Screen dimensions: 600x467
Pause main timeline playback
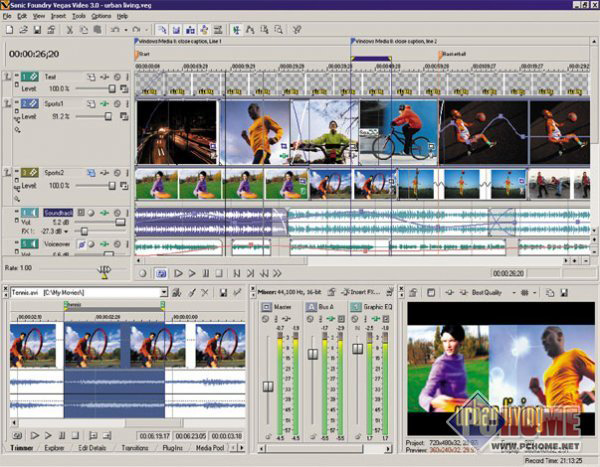206,273
